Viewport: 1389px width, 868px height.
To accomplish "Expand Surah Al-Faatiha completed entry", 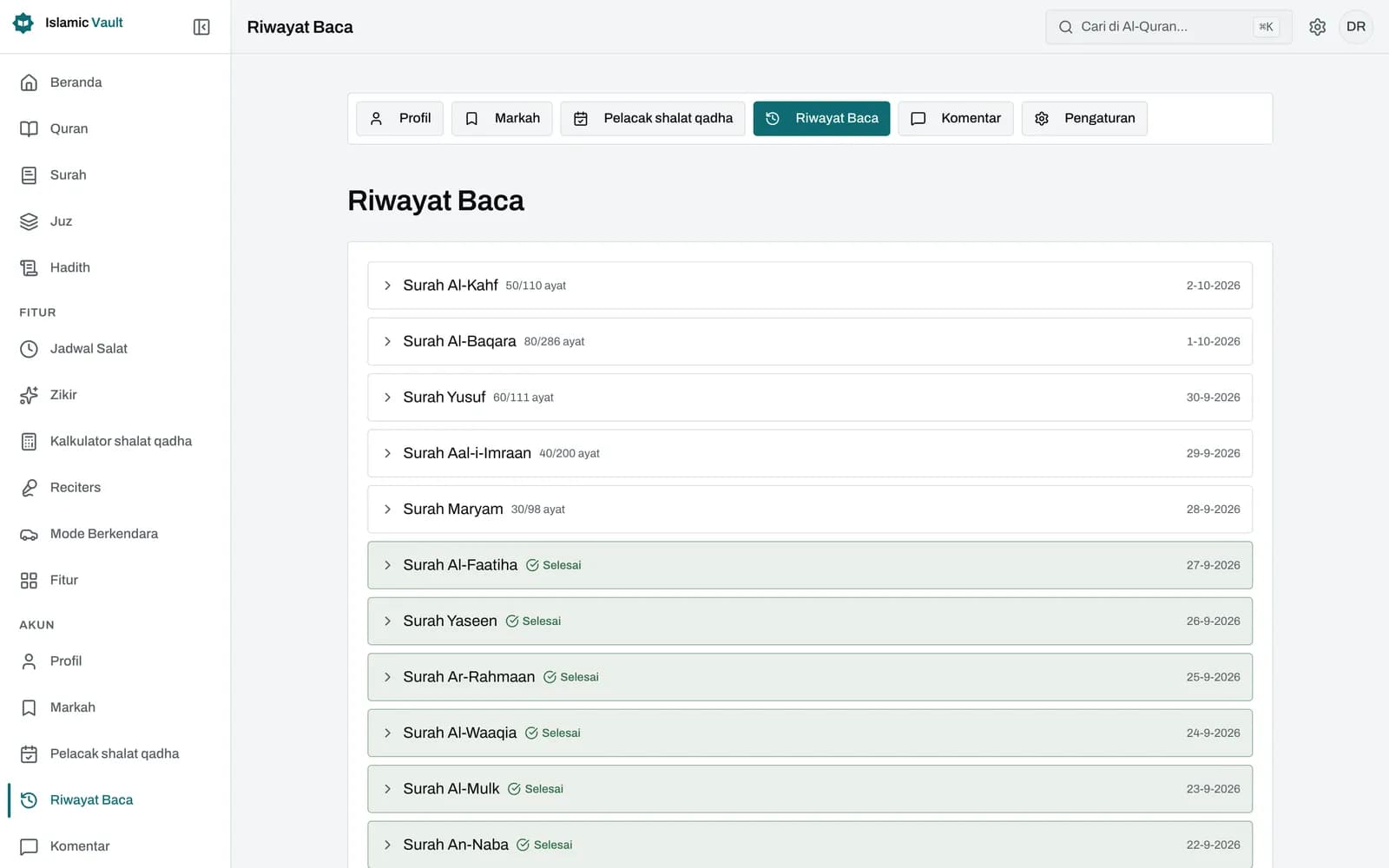I will pyautogui.click(x=809, y=565).
